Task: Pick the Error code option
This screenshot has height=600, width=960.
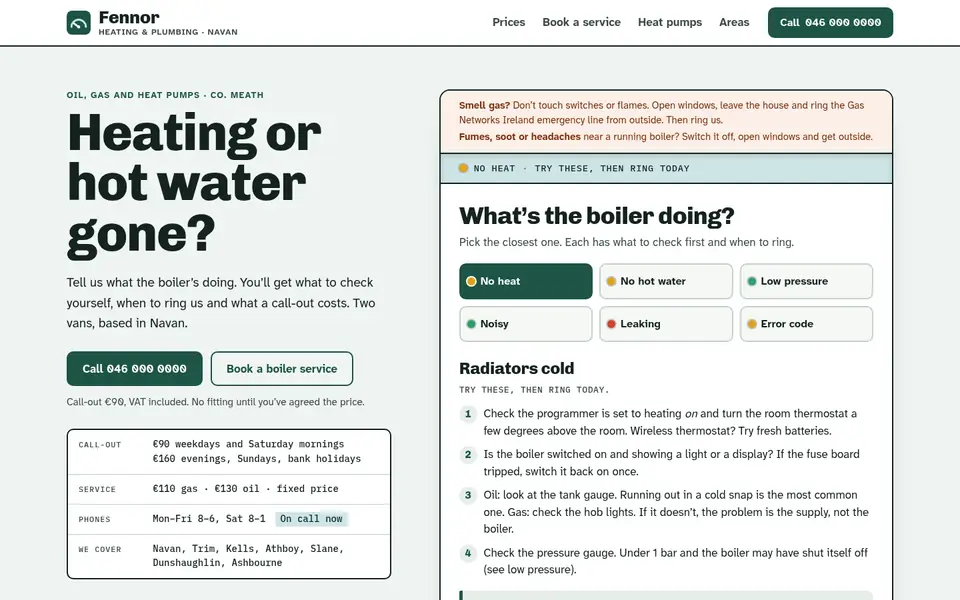Action: (806, 324)
